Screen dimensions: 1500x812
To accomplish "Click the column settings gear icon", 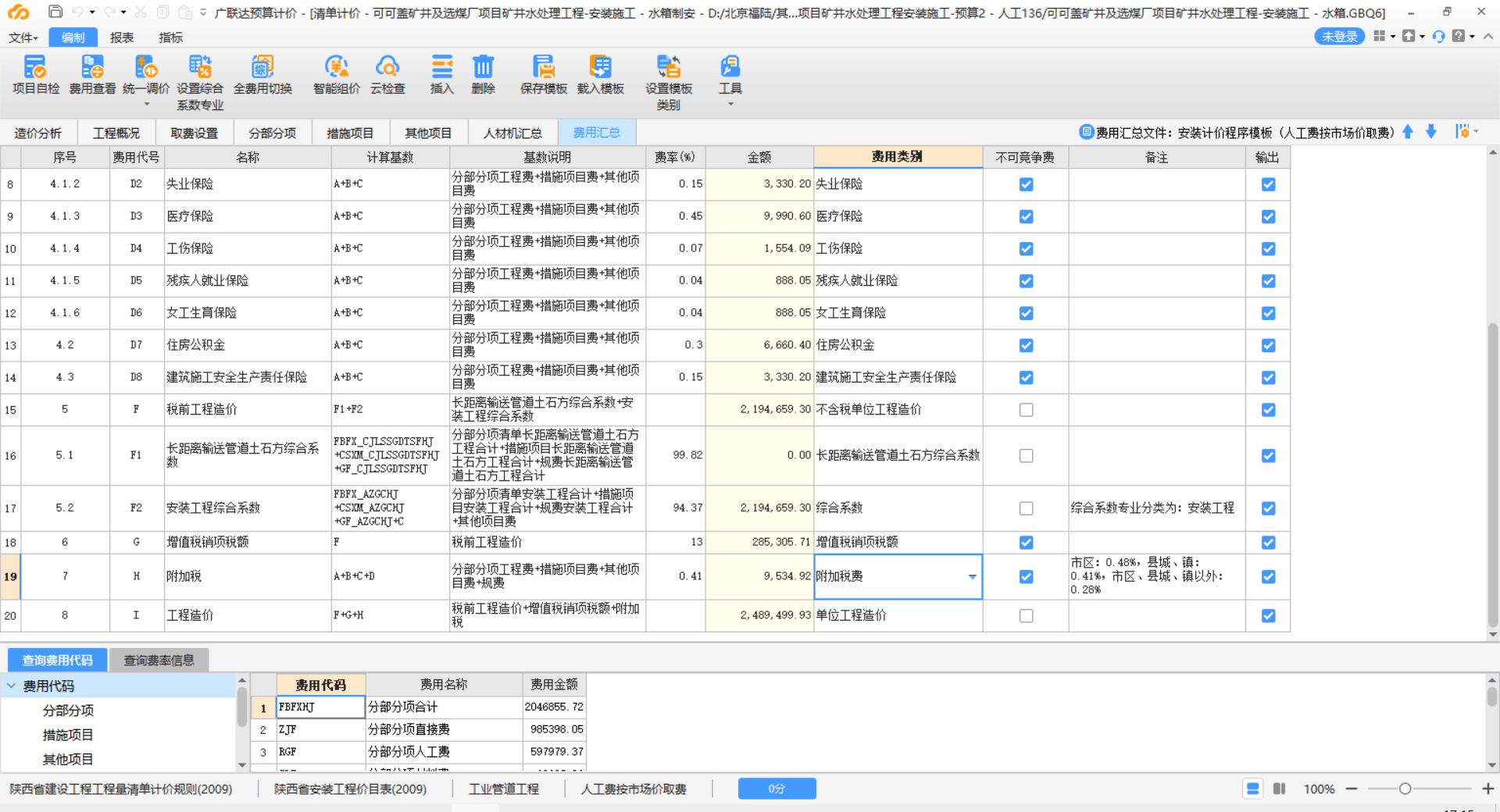I will (x=1462, y=131).
